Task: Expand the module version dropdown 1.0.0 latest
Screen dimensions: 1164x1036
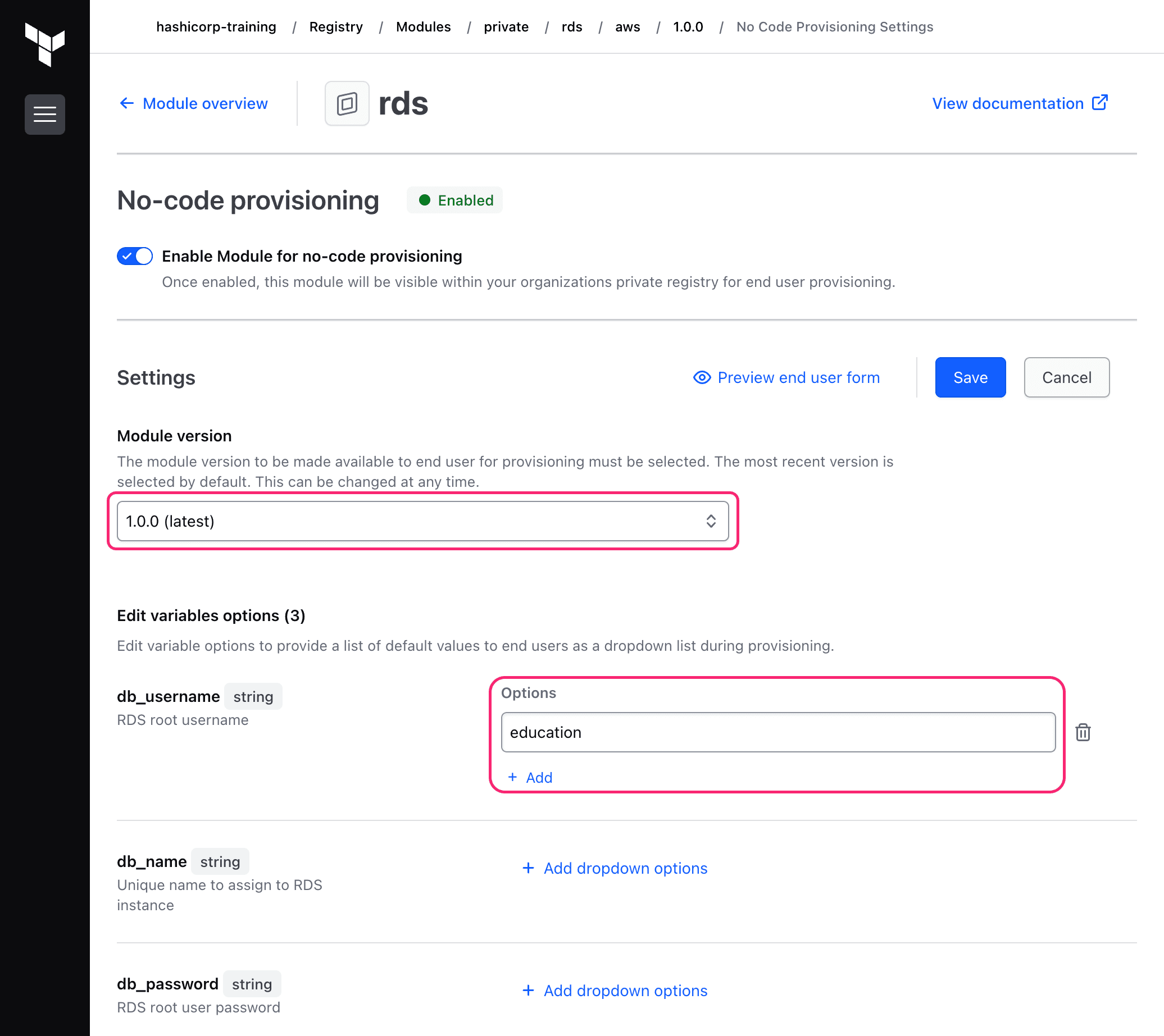Action: (x=420, y=520)
